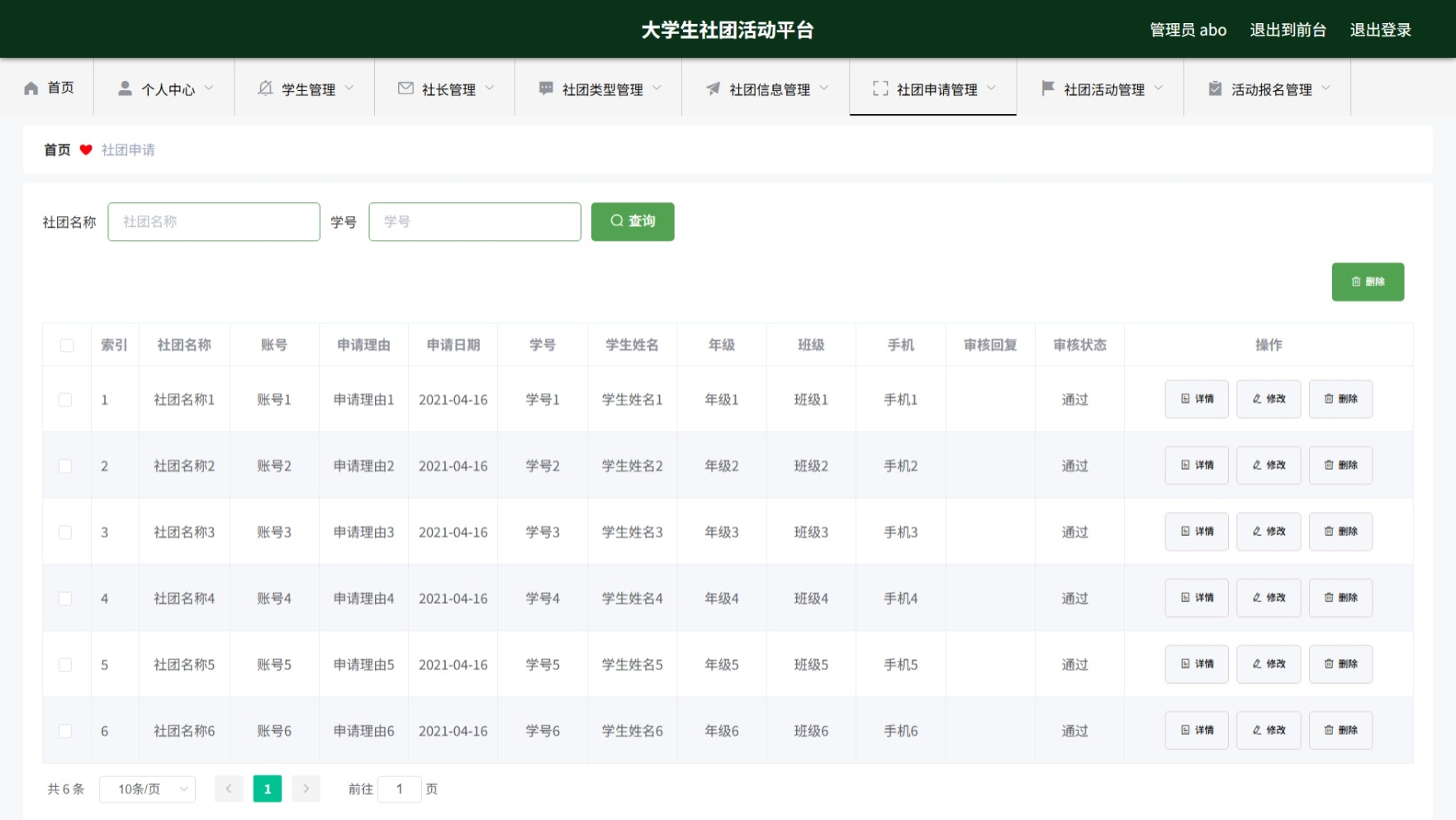Click the red heart breadcrumb icon
The image size is (1456, 820).
pyautogui.click(x=86, y=149)
